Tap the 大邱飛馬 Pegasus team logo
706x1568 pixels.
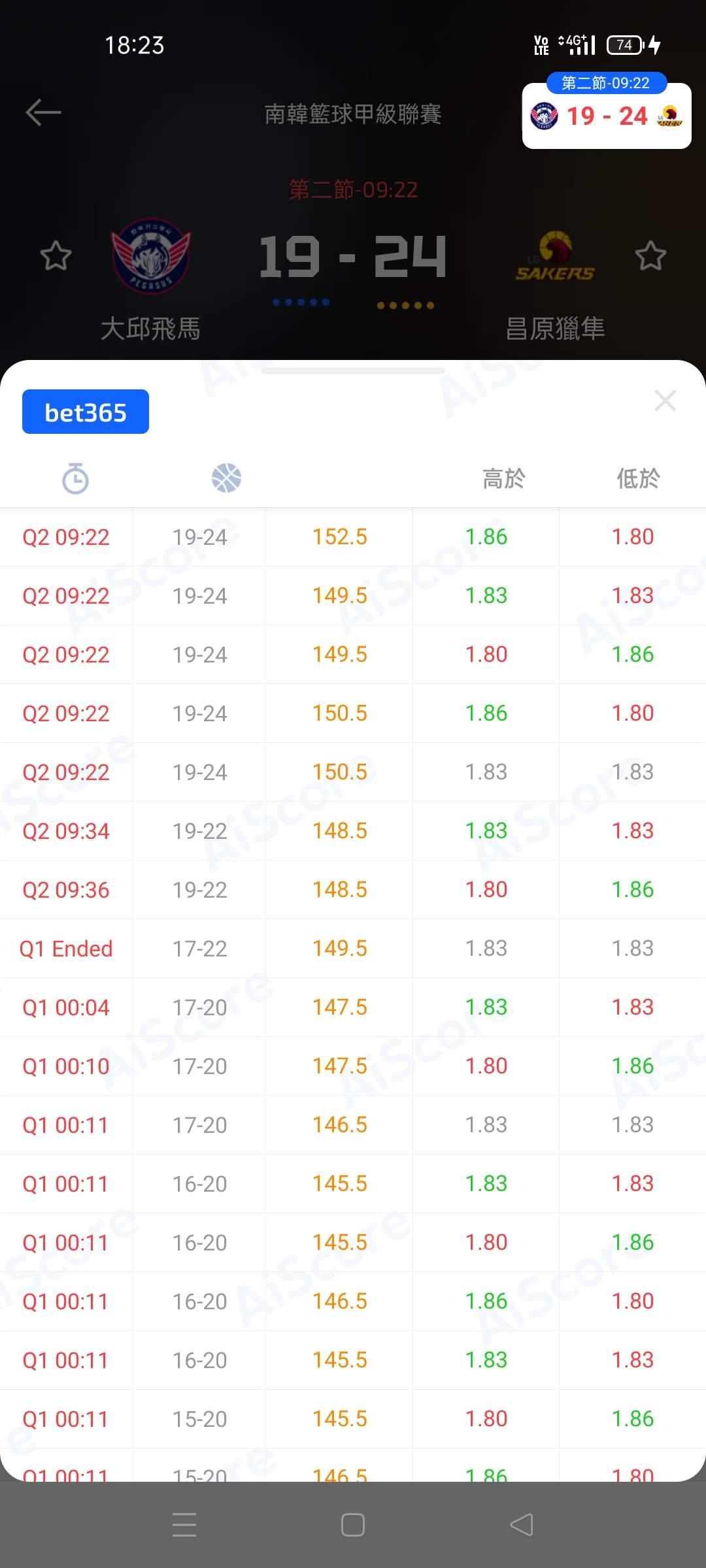[151, 256]
